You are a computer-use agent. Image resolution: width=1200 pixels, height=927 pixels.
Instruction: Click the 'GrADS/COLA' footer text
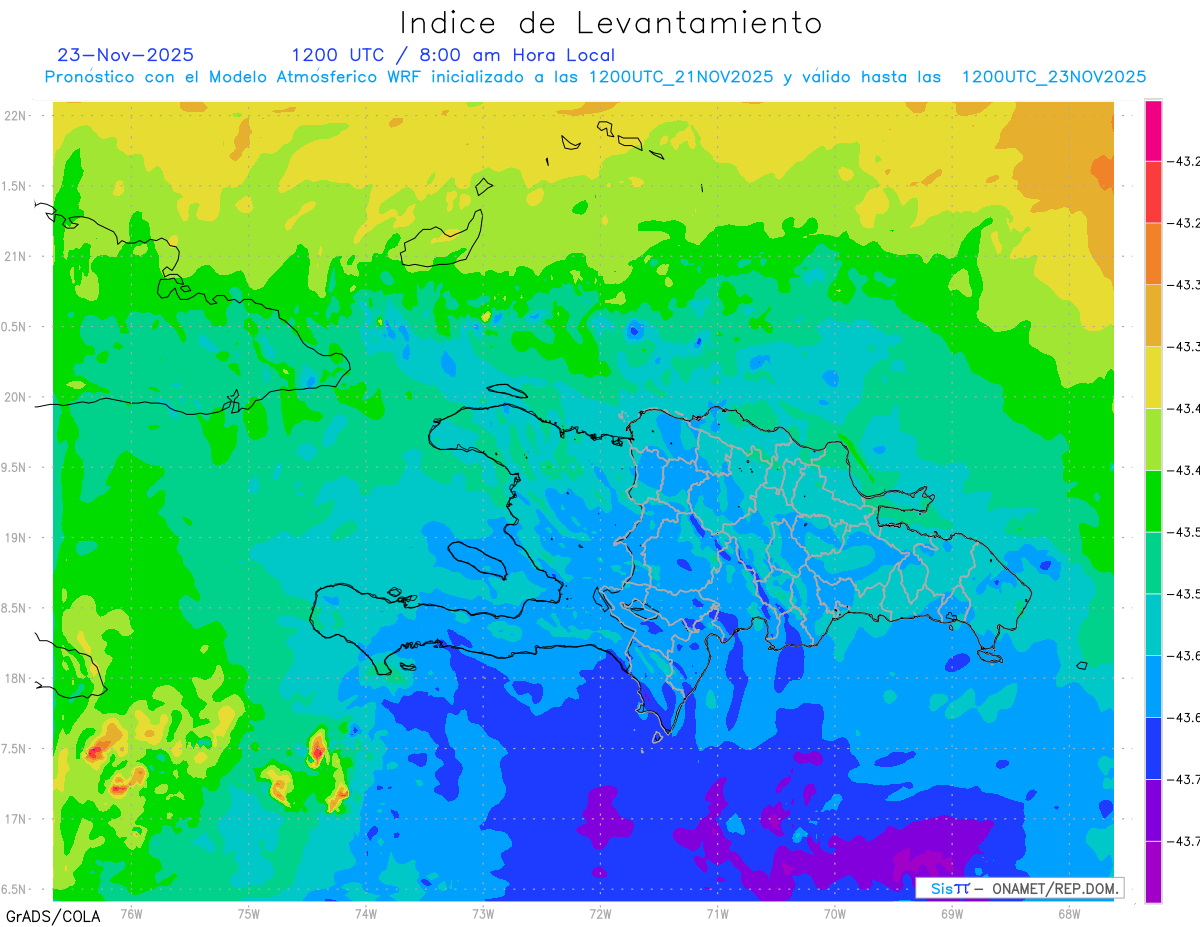(53, 916)
